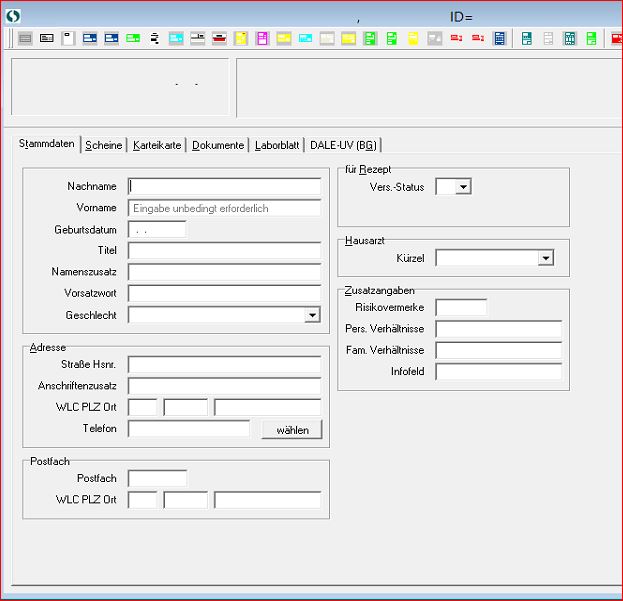Click the application logo in title bar

(x=13, y=16)
